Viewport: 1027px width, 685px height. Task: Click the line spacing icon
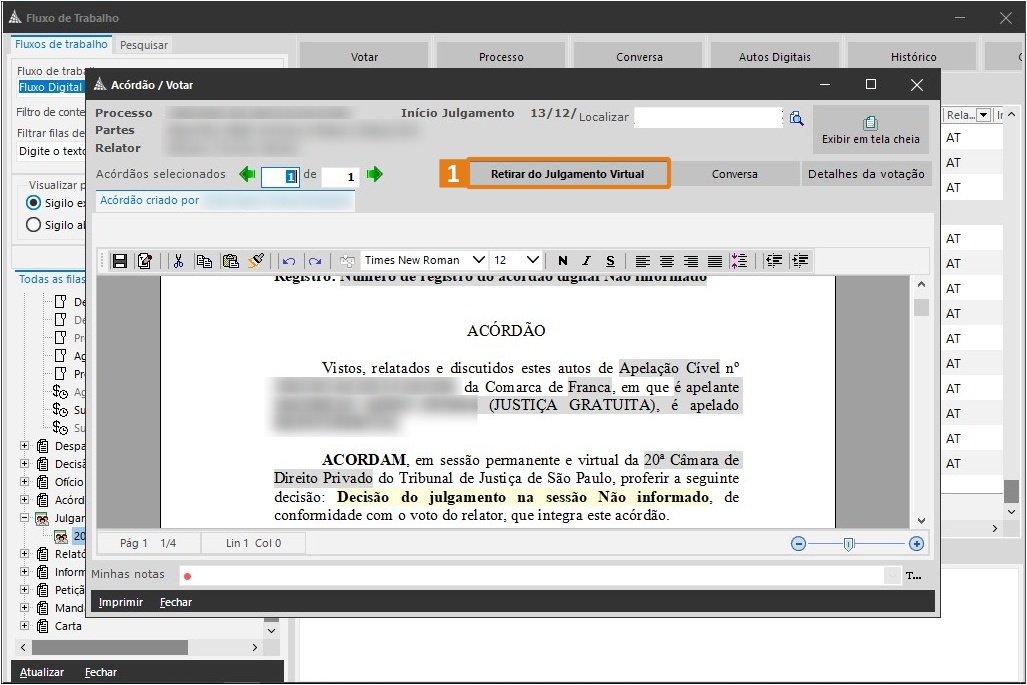click(x=739, y=261)
